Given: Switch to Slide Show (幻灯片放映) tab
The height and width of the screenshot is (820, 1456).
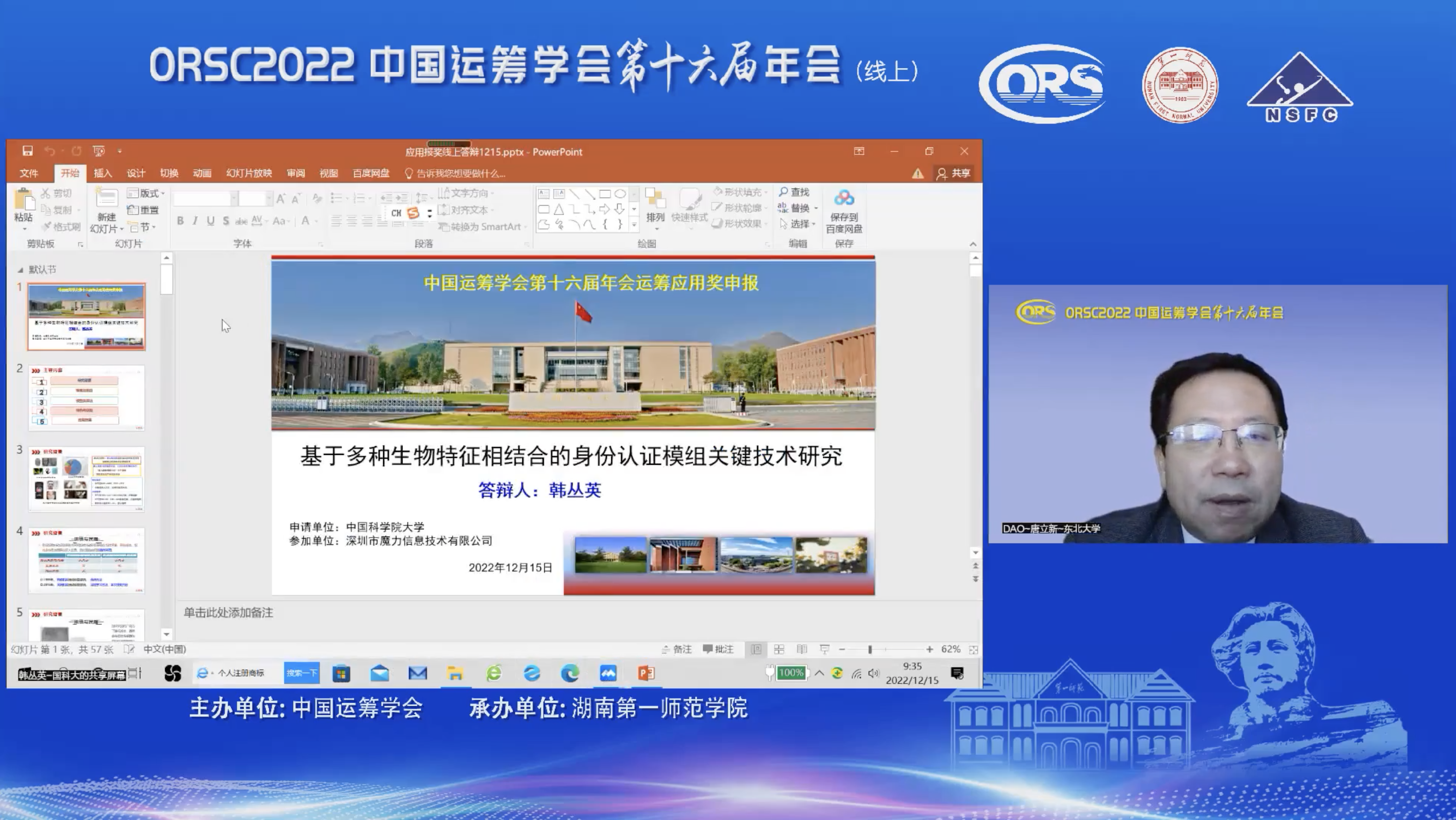Looking at the screenshot, I should (249, 173).
